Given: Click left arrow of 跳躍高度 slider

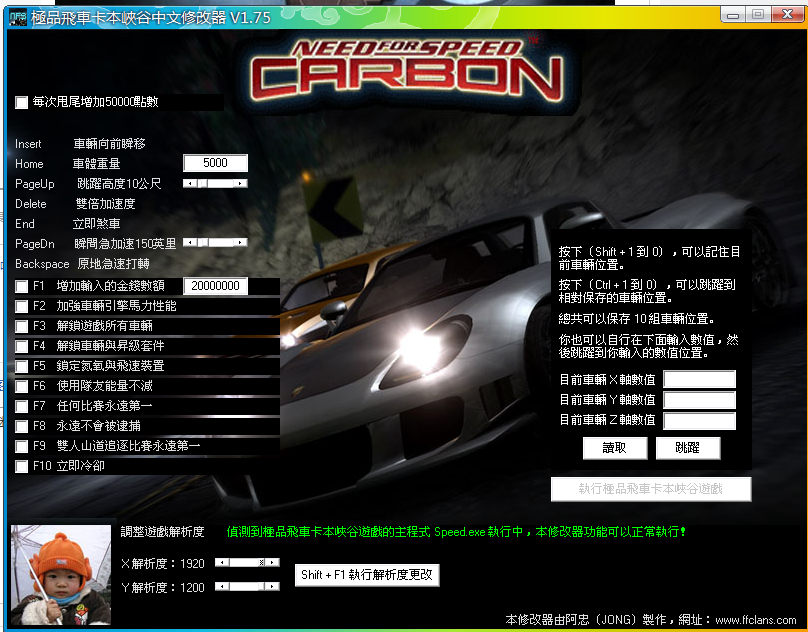Looking at the screenshot, I should coord(190,184).
